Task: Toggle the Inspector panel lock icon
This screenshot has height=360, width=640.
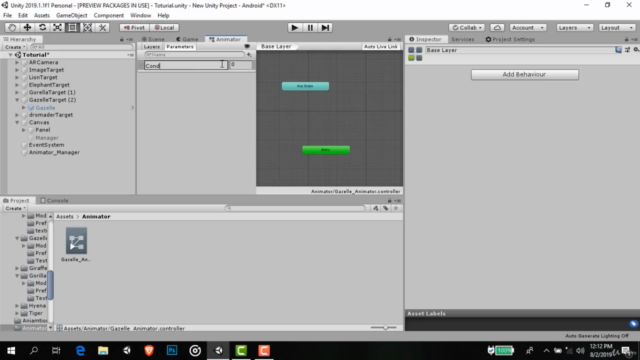Action: coord(627,39)
